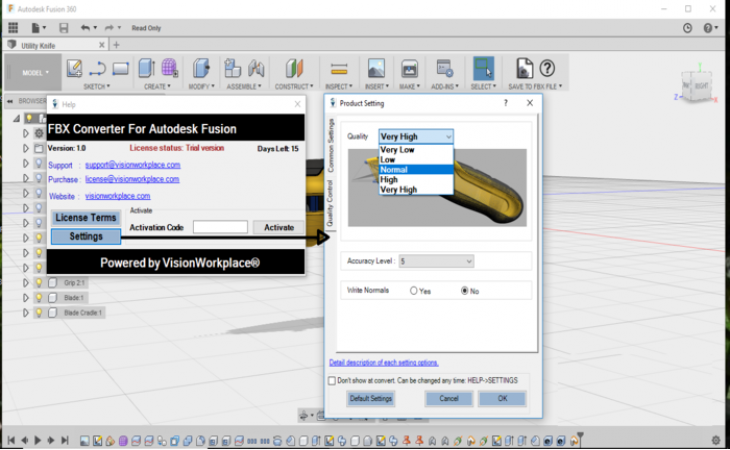Redo the last action

coord(109,28)
